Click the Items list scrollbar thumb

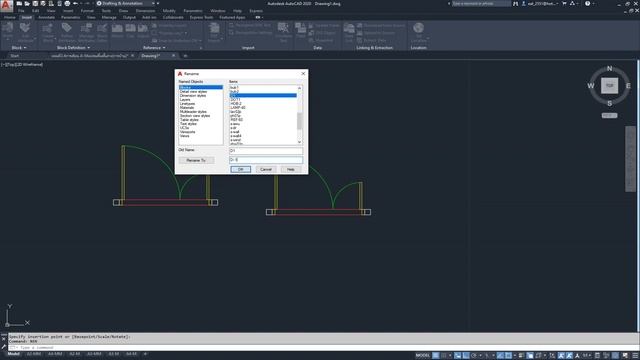point(300,121)
